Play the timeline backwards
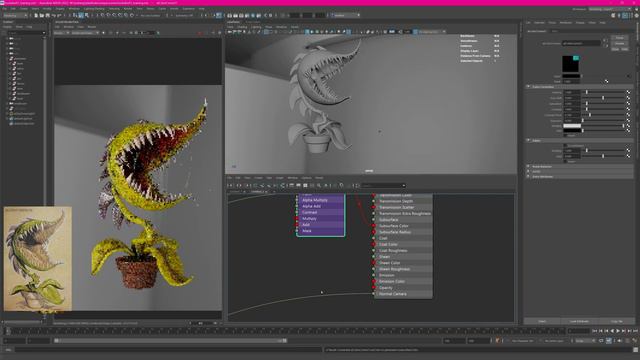This screenshot has height=360, width=640. click(612, 331)
